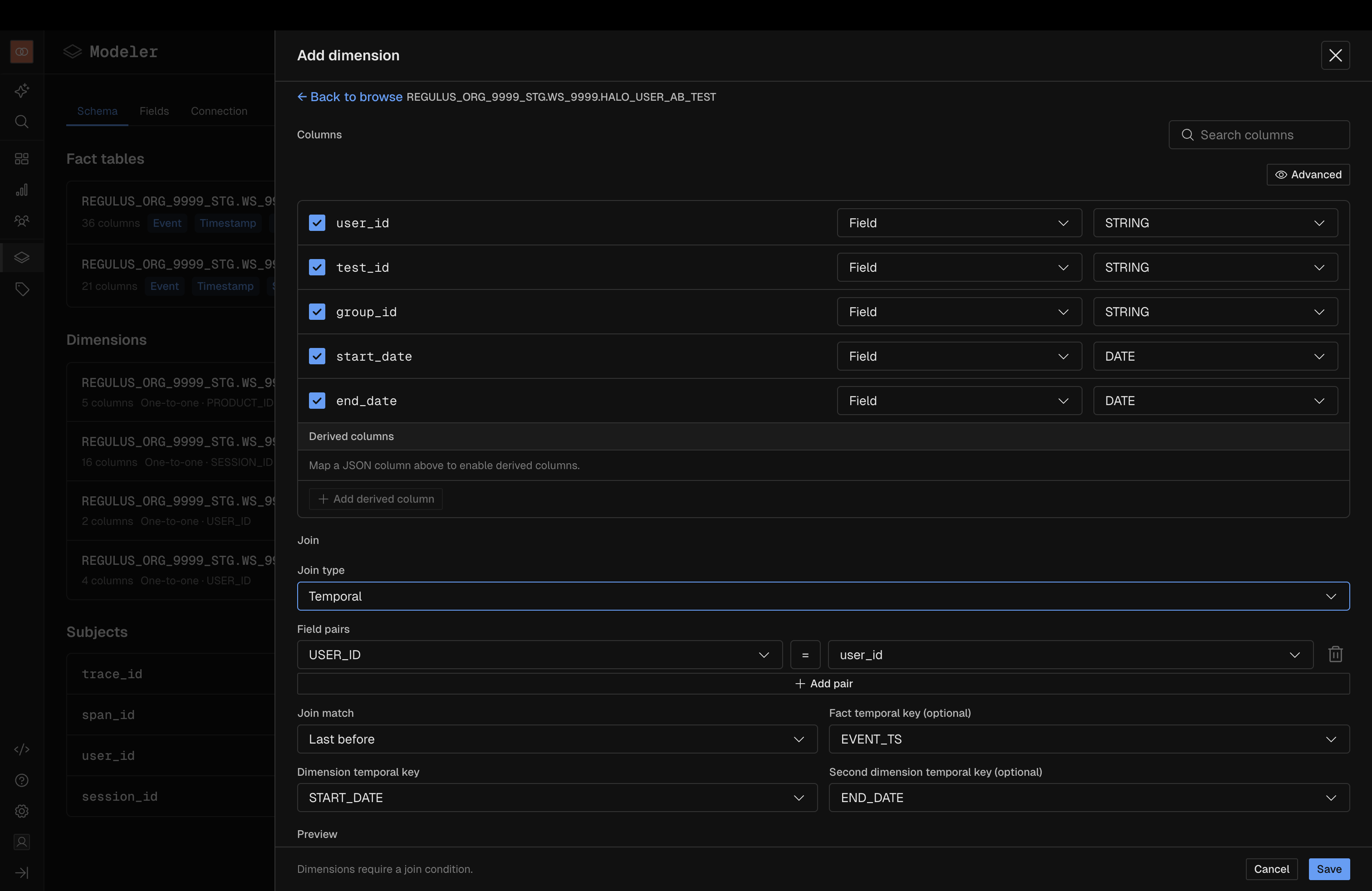Open the STRING type dropdown for user_id
This screenshot has height=891, width=1372.
click(x=1215, y=223)
